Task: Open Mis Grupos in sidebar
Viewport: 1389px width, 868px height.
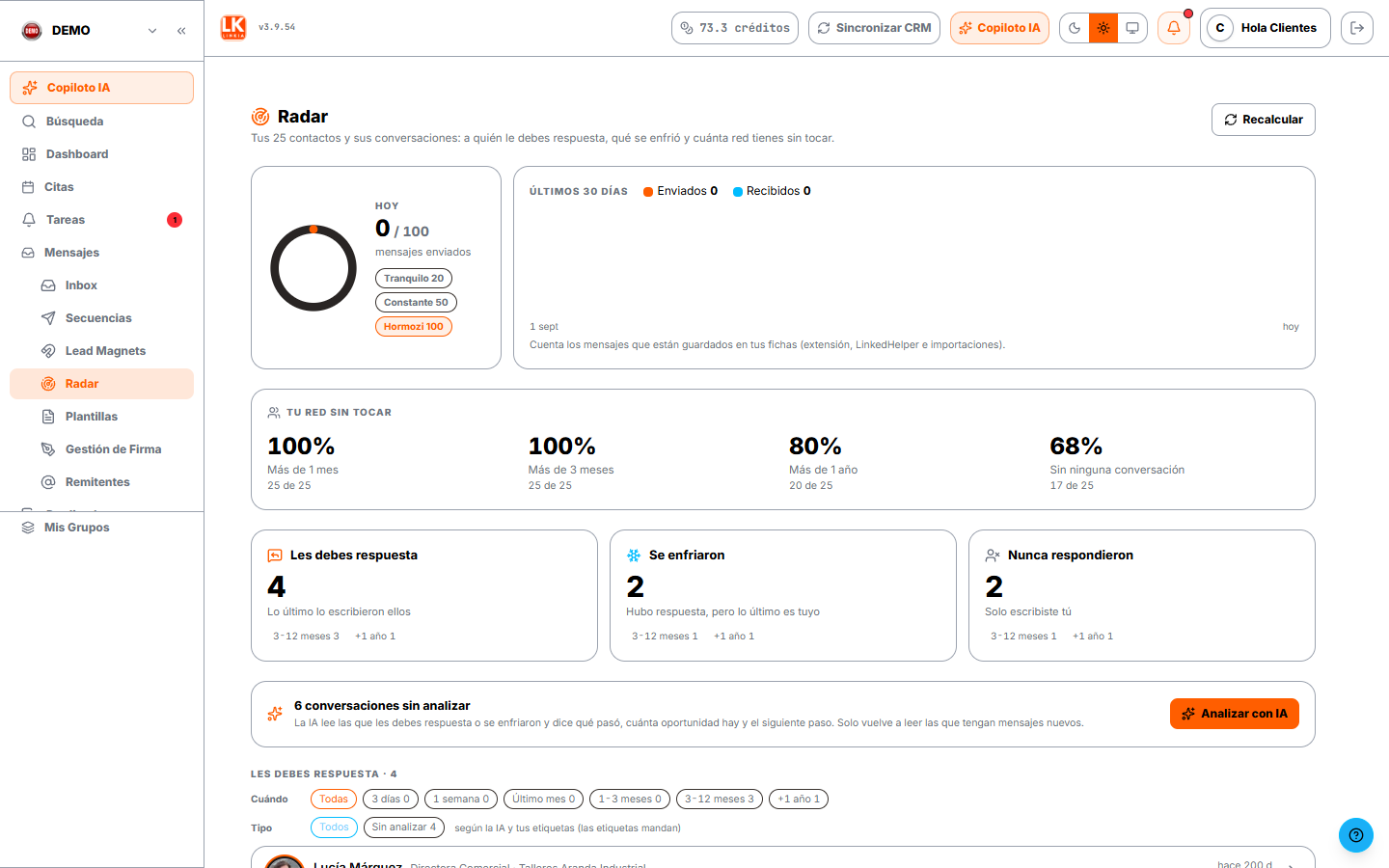Action: pos(101,528)
